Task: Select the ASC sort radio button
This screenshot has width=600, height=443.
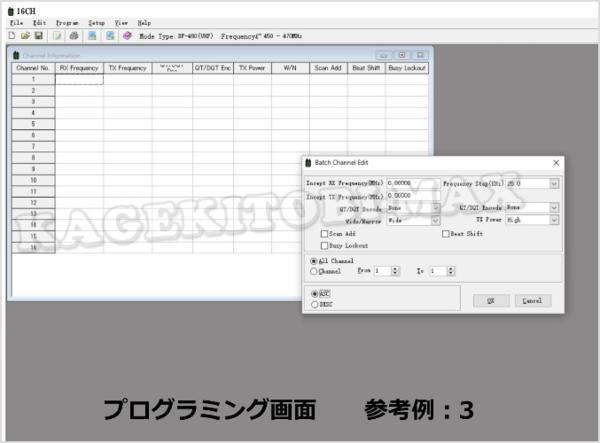Action: pos(315,294)
